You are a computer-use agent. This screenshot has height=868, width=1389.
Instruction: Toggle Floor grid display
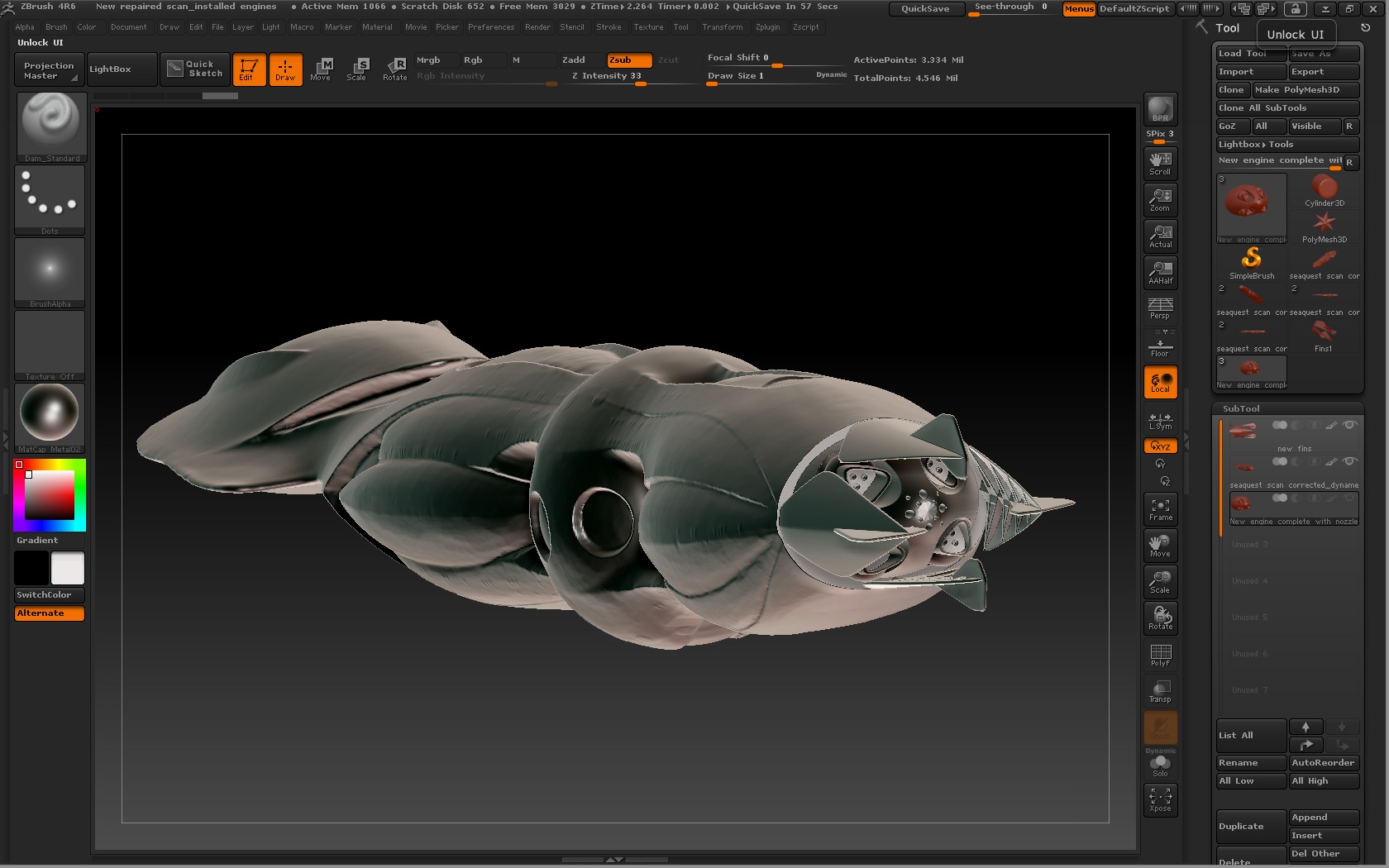click(1159, 346)
